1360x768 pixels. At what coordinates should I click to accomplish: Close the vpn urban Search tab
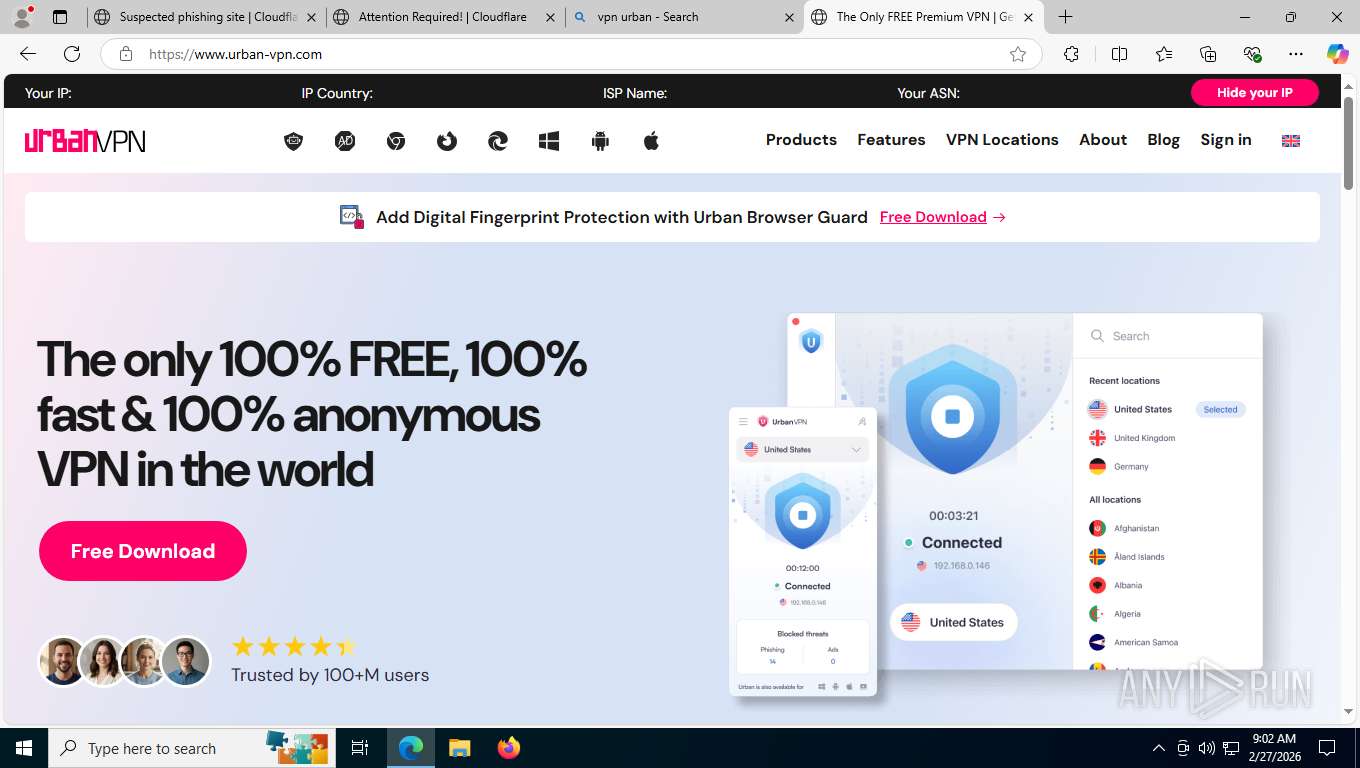tap(790, 17)
